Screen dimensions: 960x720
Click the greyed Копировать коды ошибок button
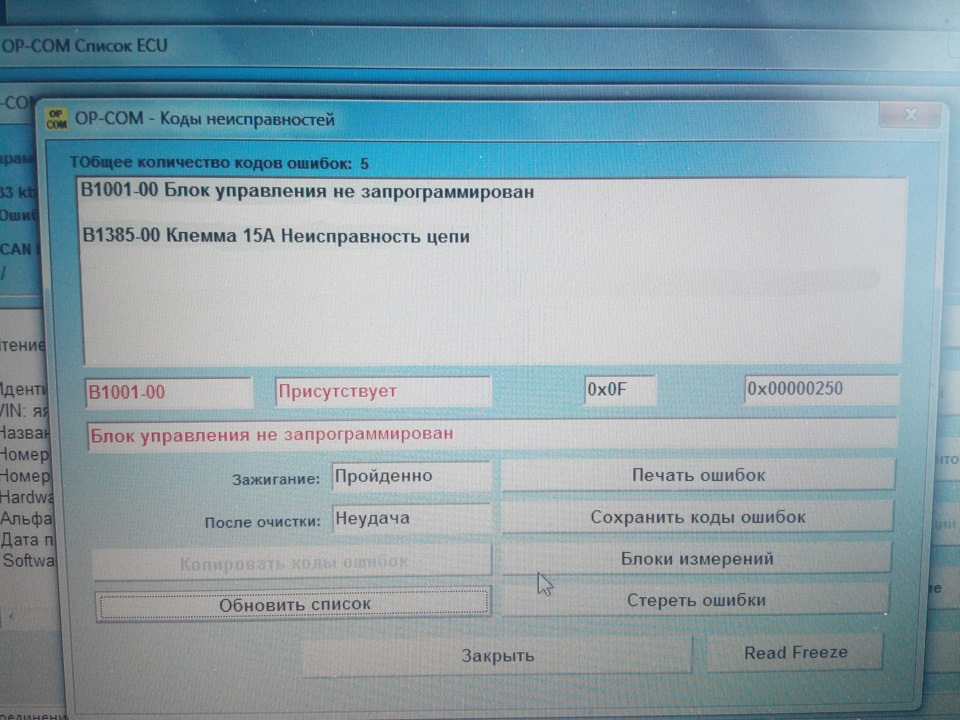293,562
